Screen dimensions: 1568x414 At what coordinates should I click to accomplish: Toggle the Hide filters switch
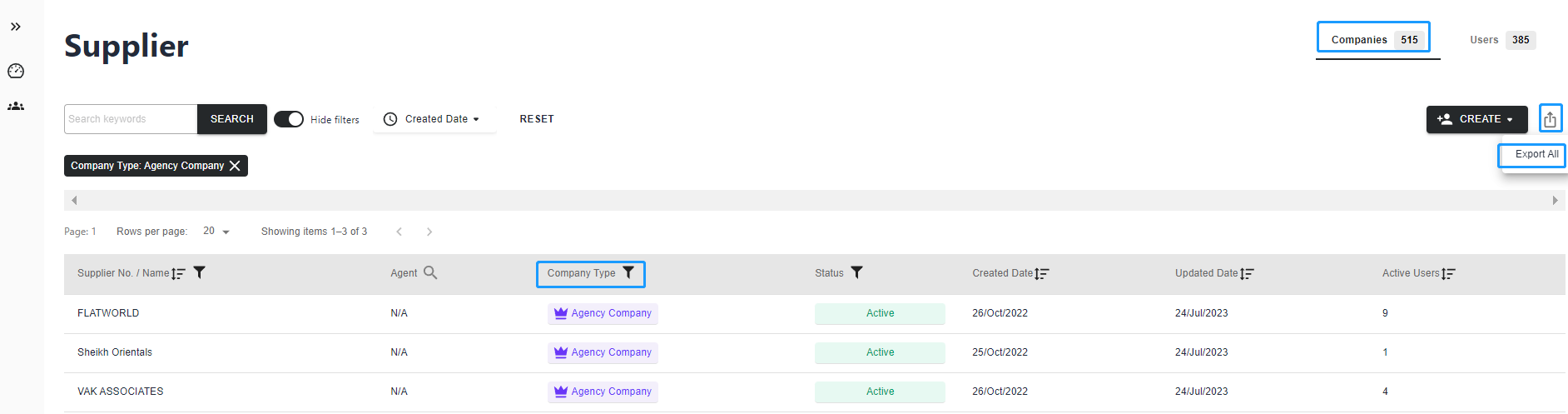point(289,119)
